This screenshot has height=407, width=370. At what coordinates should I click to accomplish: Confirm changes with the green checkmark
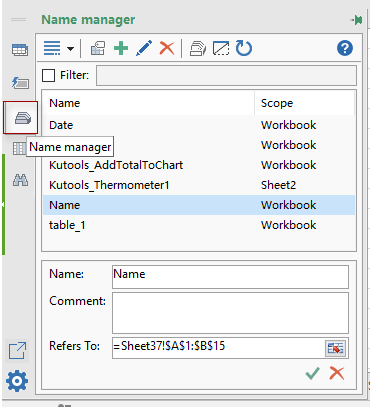[312, 374]
